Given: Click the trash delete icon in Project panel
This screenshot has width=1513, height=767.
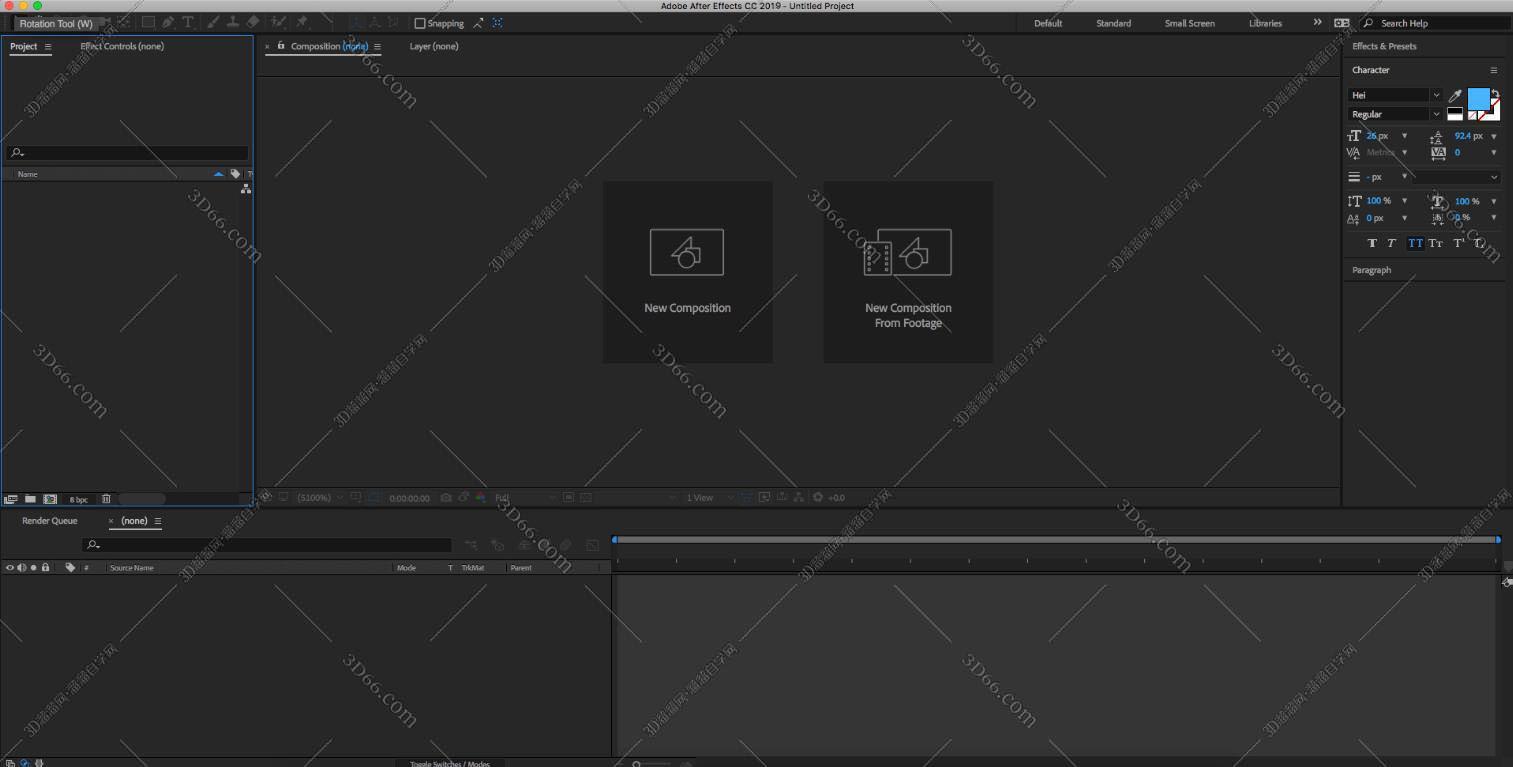Looking at the screenshot, I should 106,498.
